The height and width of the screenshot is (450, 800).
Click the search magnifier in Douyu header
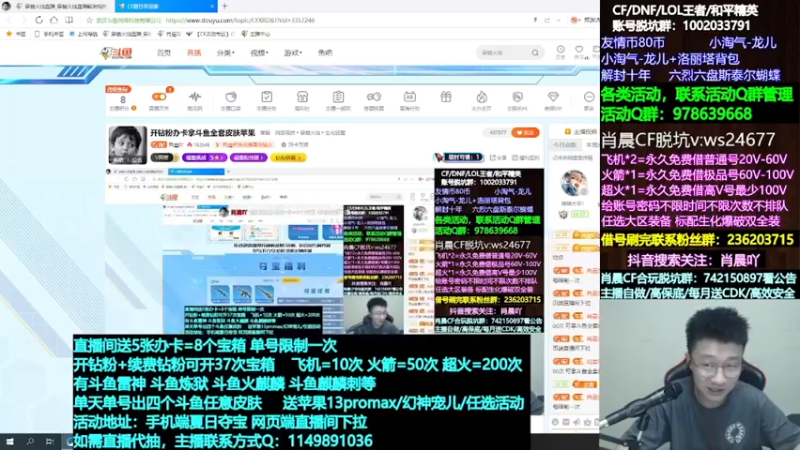coord(535,53)
